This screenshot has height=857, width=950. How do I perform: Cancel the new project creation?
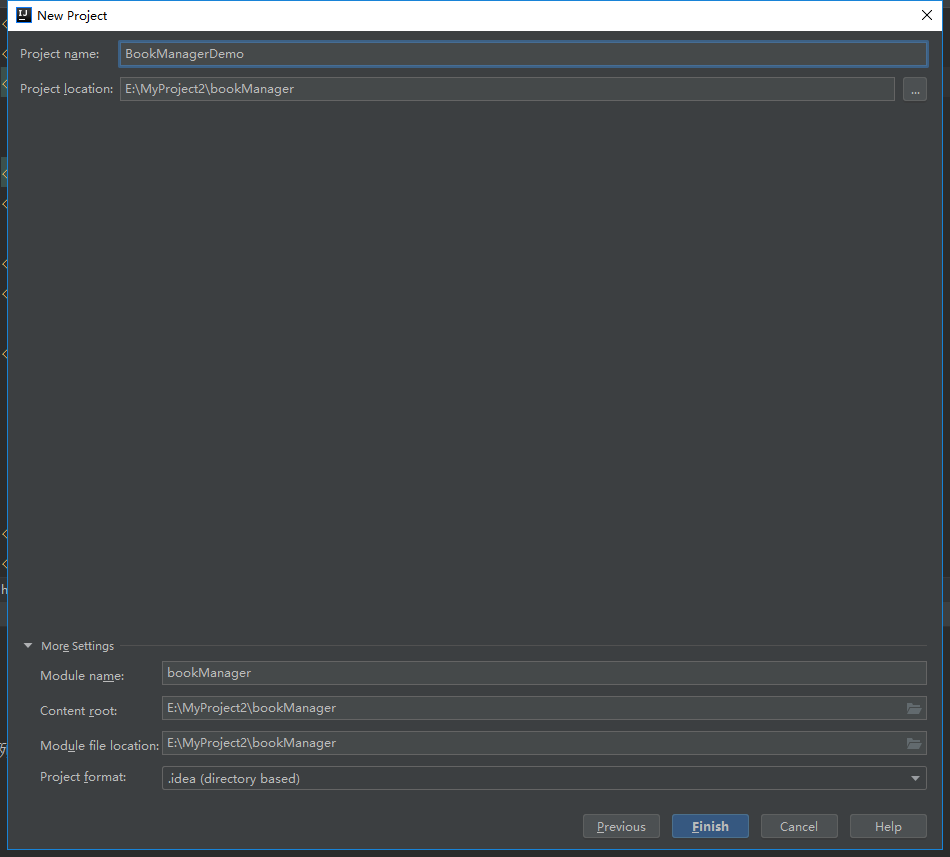(799, 826)
